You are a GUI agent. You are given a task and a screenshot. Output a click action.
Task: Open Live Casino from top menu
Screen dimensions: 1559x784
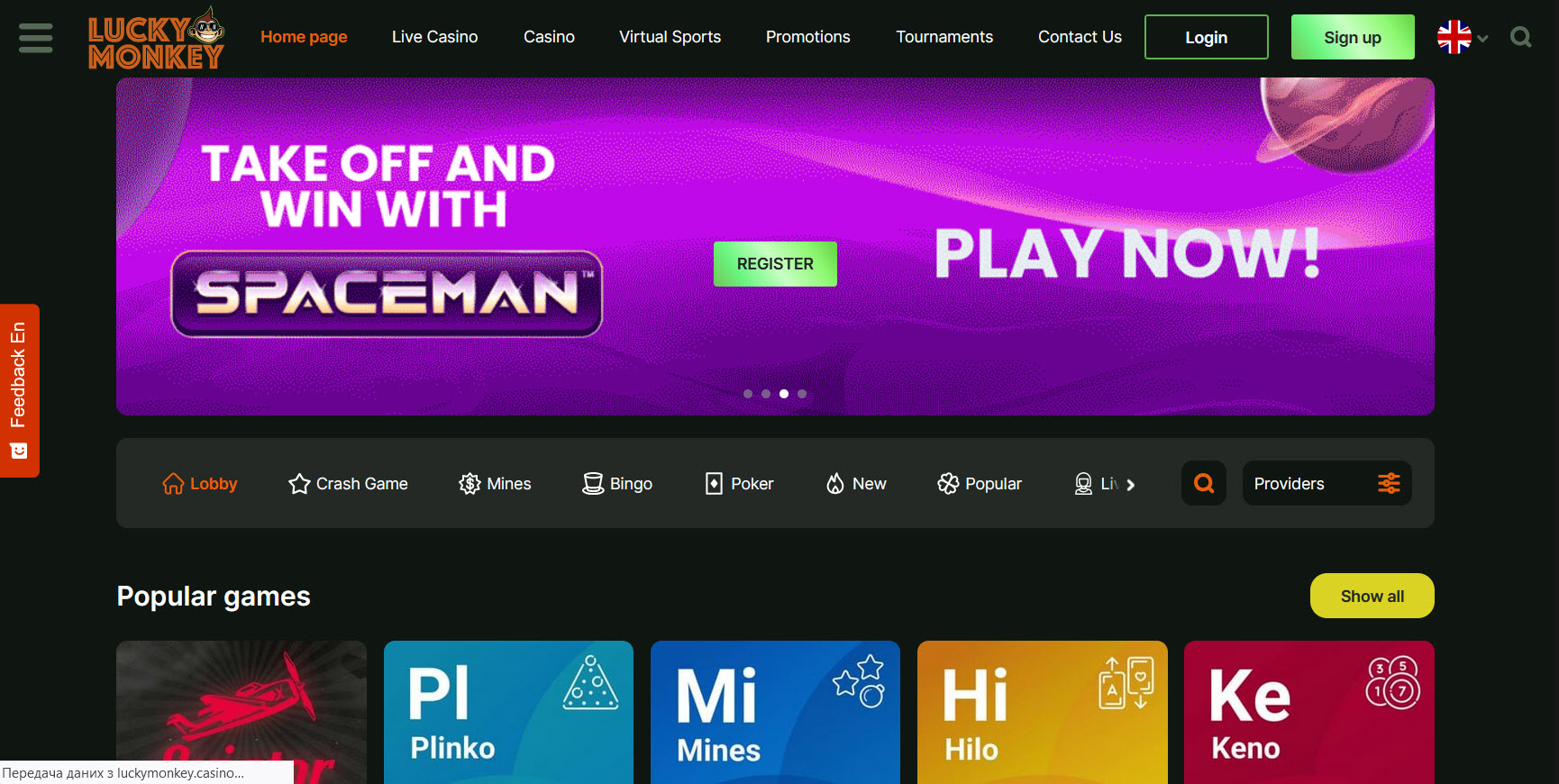pos(434,37)
